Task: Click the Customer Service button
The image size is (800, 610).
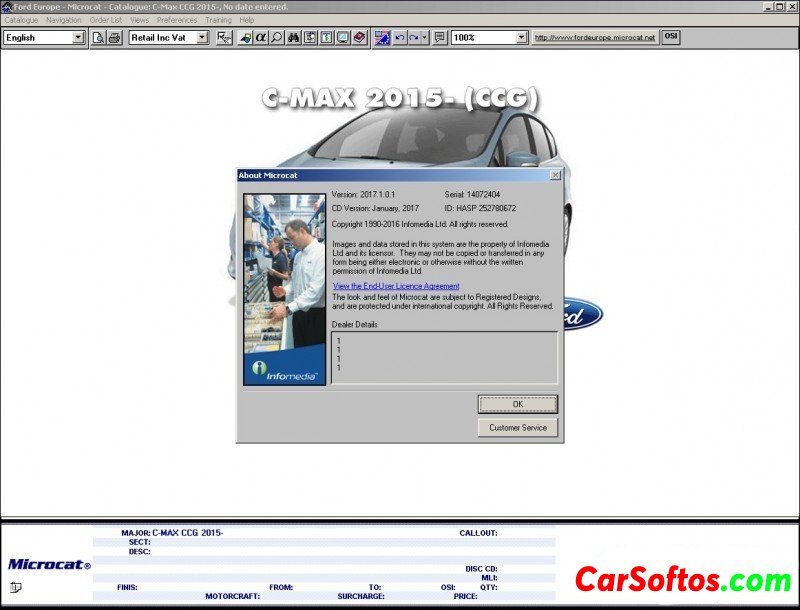Action: [517, 428]
